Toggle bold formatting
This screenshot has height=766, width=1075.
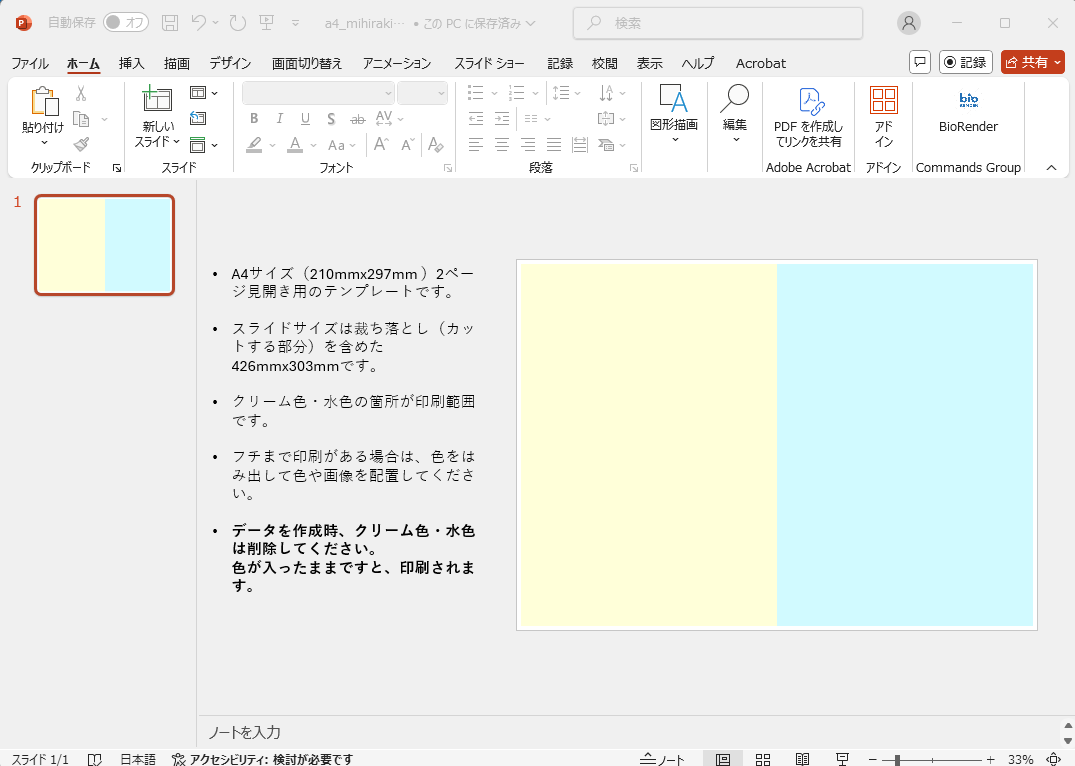pyautogui.click(x=253, y=118)
